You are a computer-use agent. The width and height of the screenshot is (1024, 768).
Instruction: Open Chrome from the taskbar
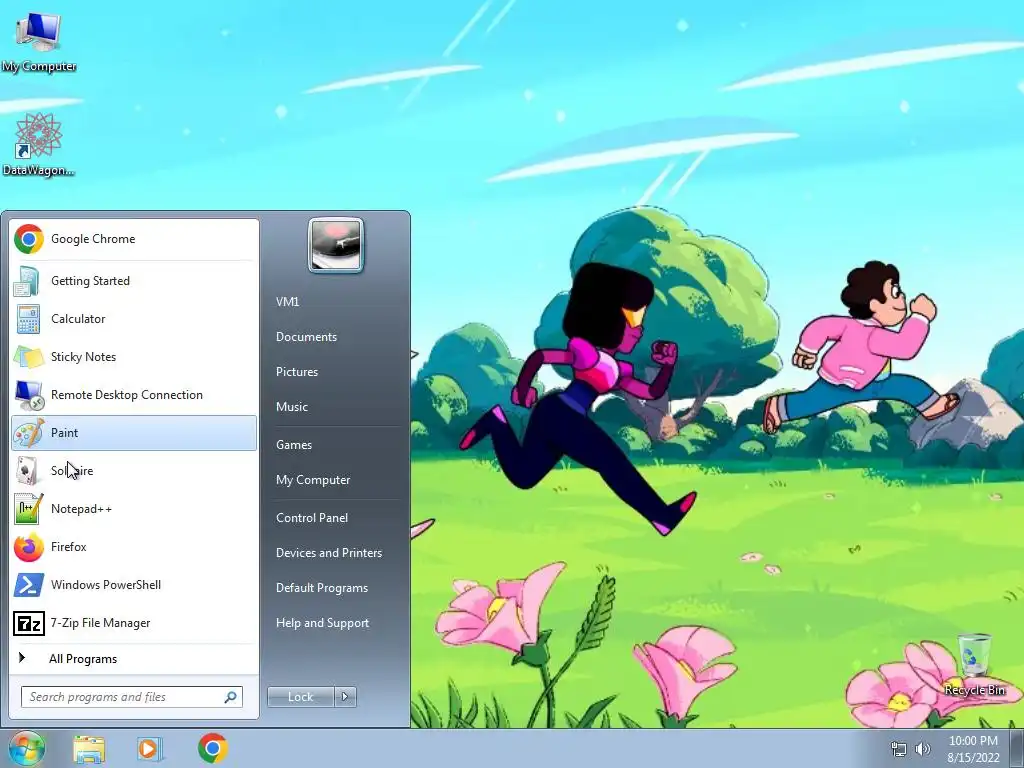[212, 748]
